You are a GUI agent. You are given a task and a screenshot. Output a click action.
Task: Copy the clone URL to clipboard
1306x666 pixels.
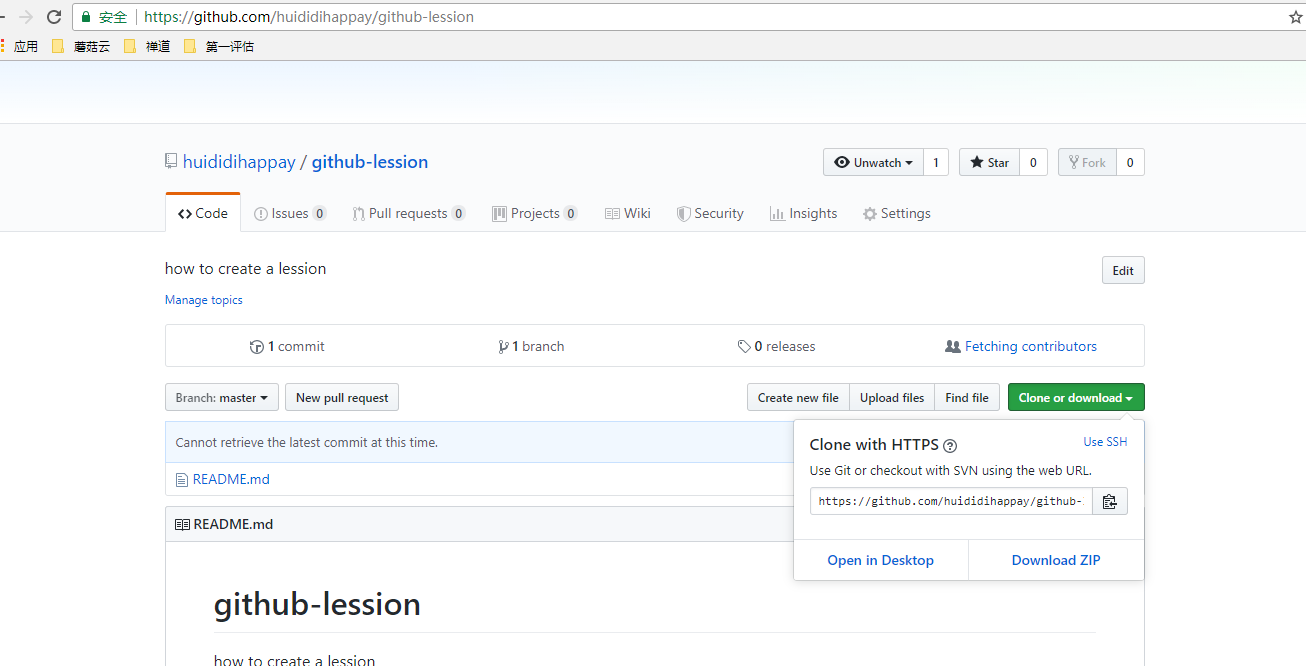(x=1109, y=502)
